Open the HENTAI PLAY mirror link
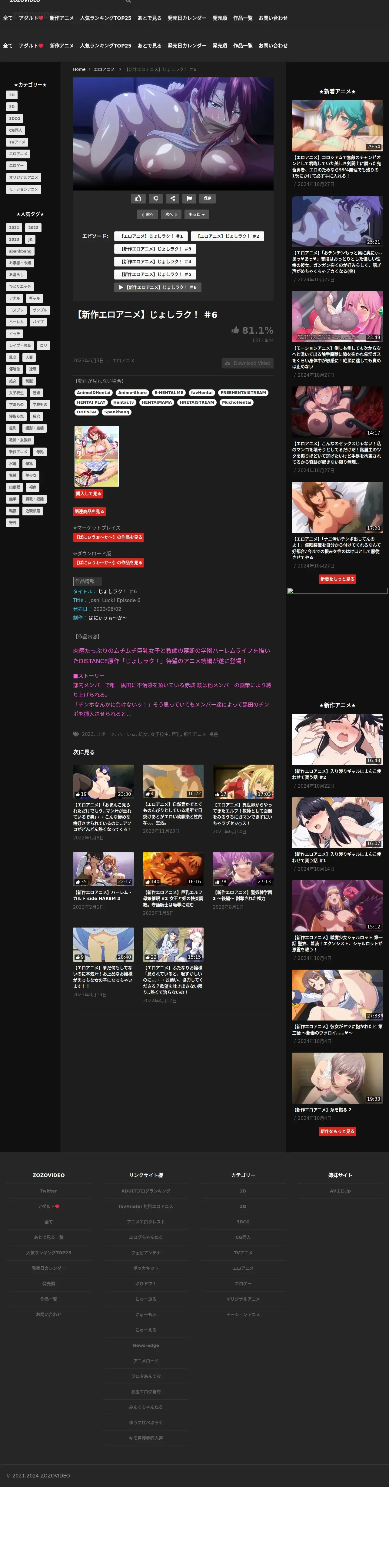This screenshot has height=1568, width=389. tap(91, 402)
